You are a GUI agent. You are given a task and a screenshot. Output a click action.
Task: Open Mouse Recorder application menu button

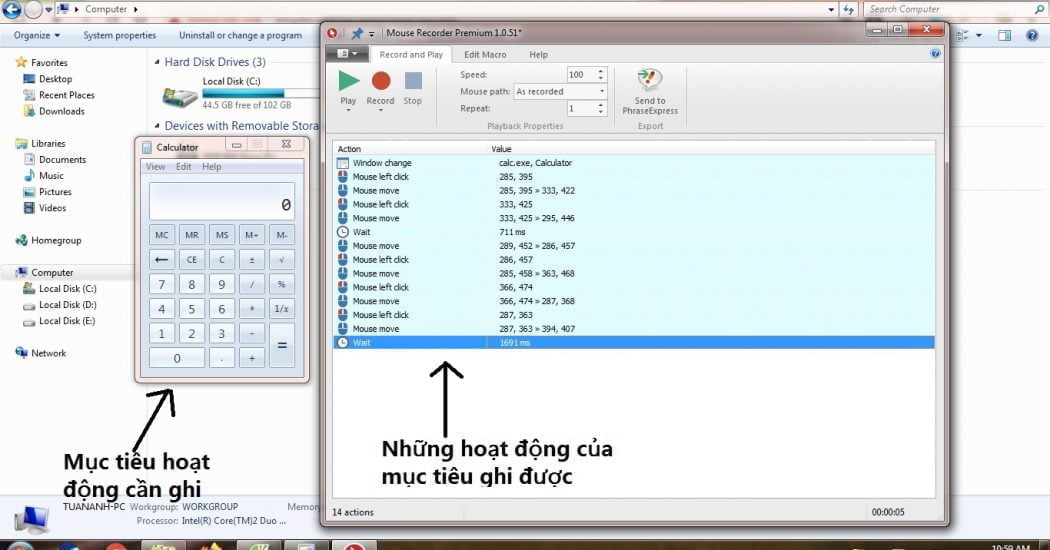click(347, 54)
